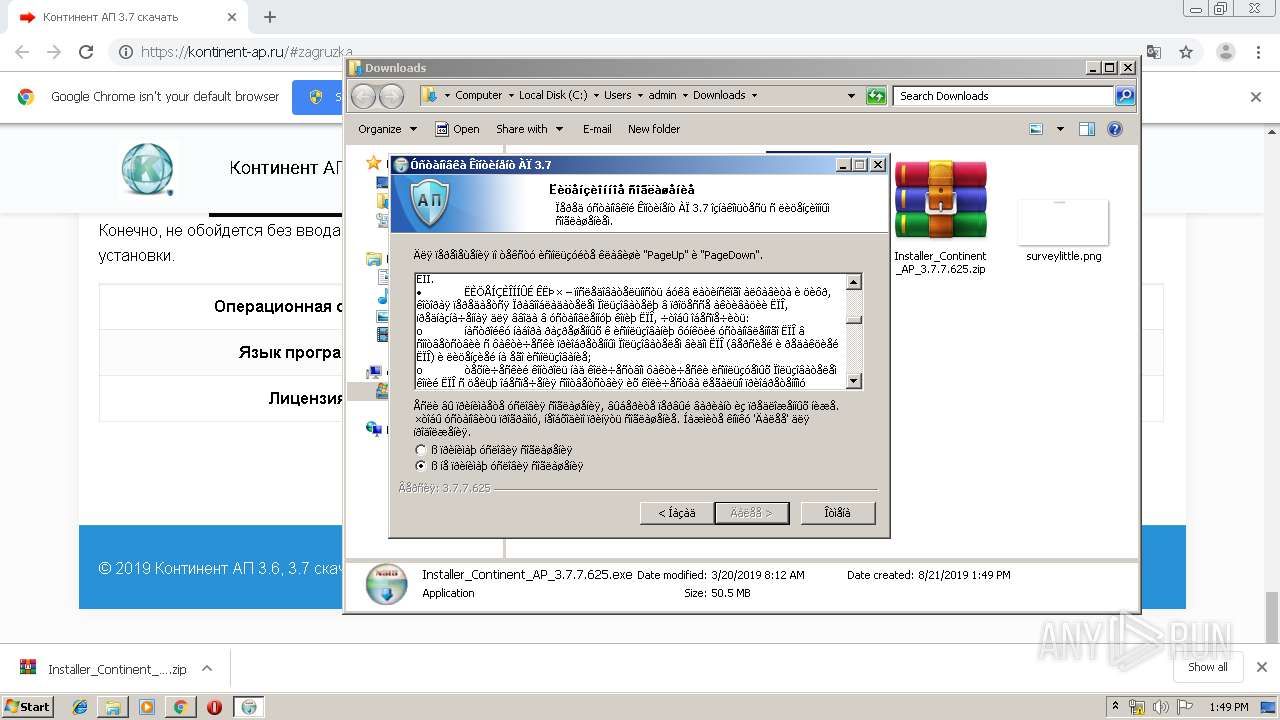
Task: Click Chrome's back navigation arrow
Action: 22,52
